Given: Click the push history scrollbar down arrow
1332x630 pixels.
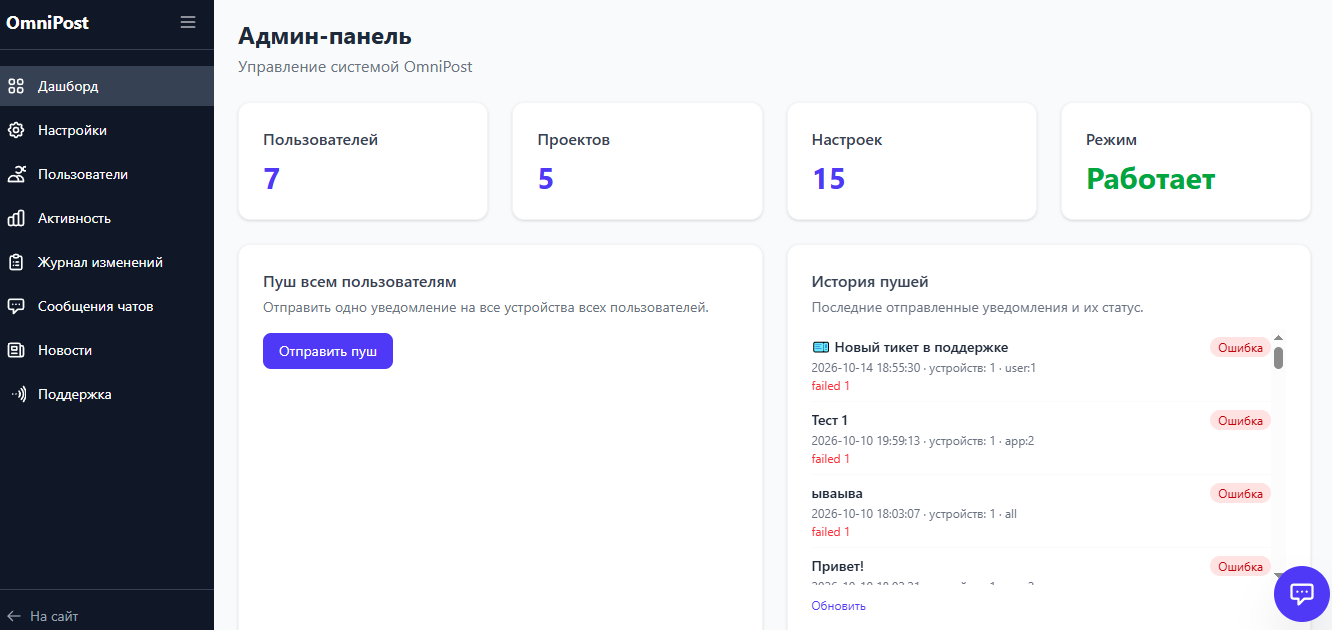Looking at the screenshot, I should click(1278, 575).
